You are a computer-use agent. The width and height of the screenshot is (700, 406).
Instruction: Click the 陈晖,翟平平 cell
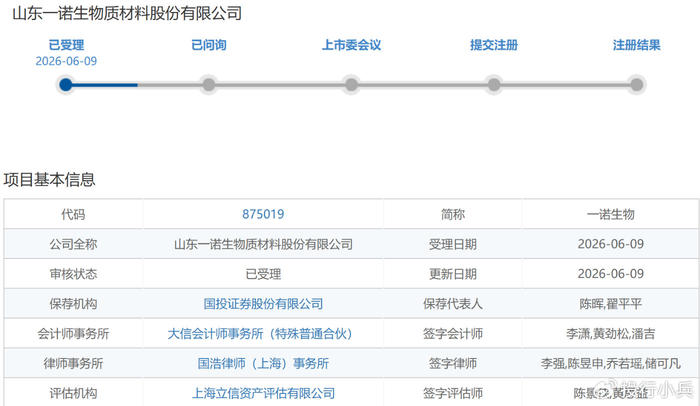pyautogui.click(x=610, y=304)
